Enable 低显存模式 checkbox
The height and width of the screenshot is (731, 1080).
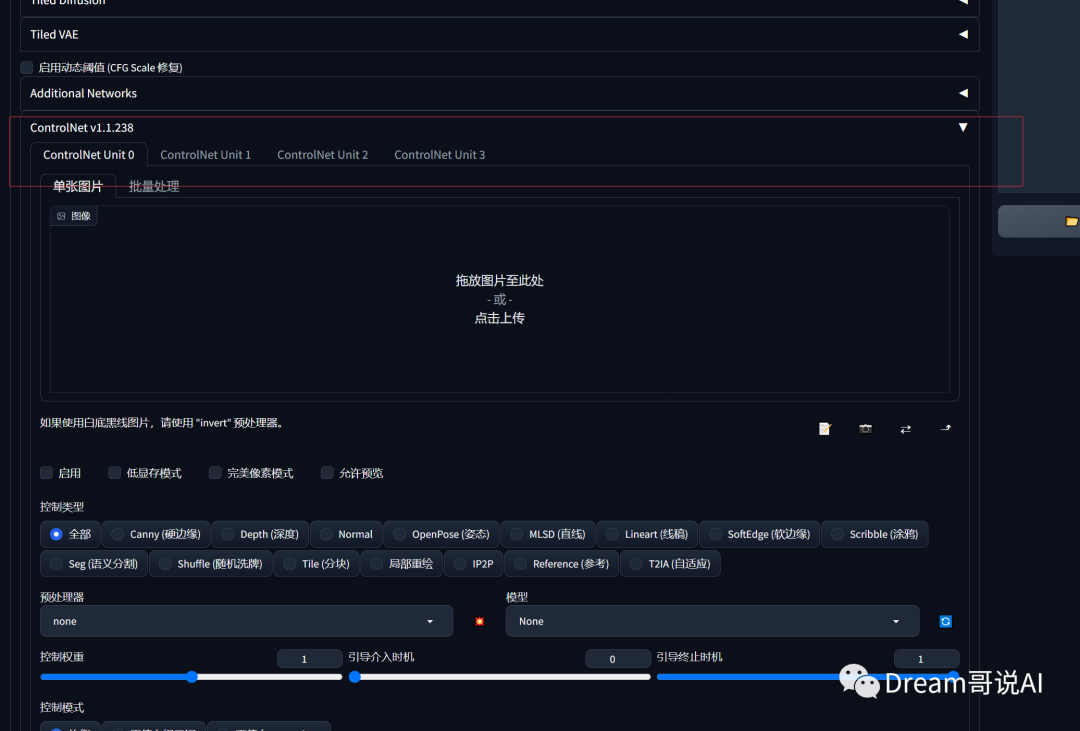[x=114, y=473]
